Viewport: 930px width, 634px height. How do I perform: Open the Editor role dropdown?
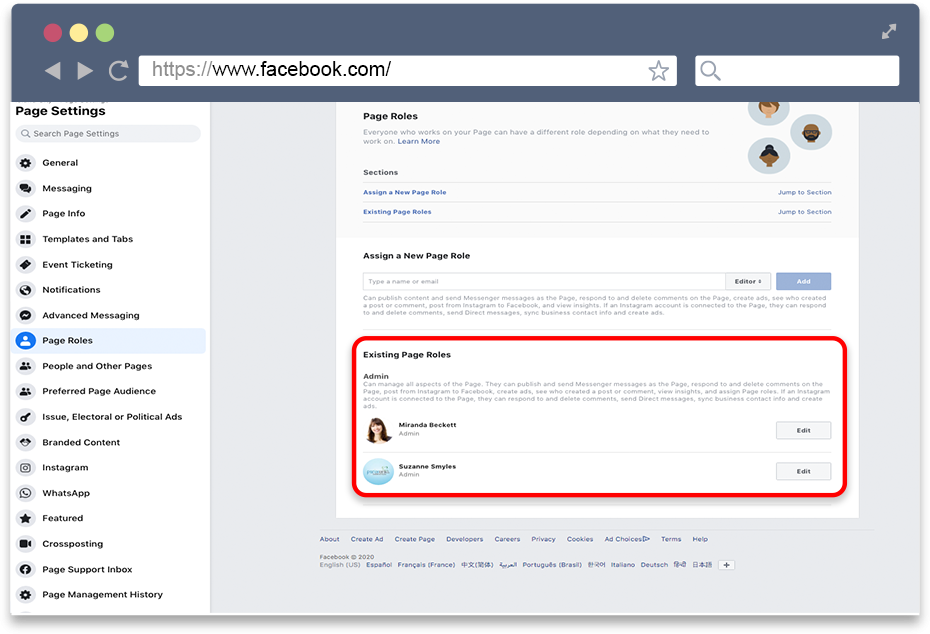tap(748, 281)
